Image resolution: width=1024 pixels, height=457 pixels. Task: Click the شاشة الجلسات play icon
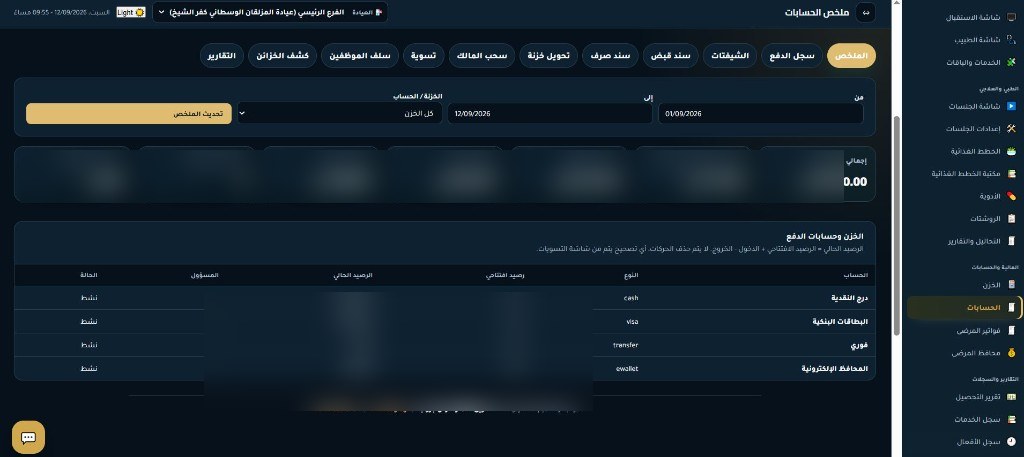(1011, 106)
